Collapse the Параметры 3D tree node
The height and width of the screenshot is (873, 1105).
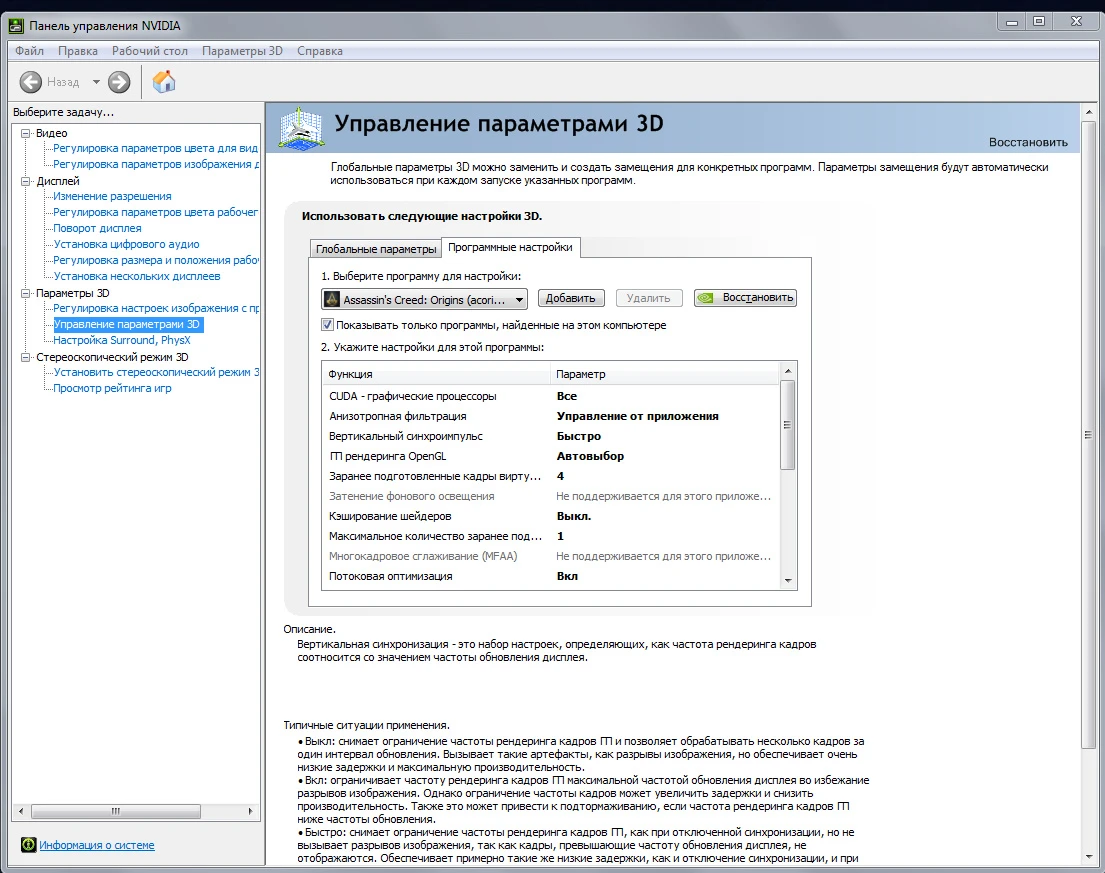tap(26, 292)
